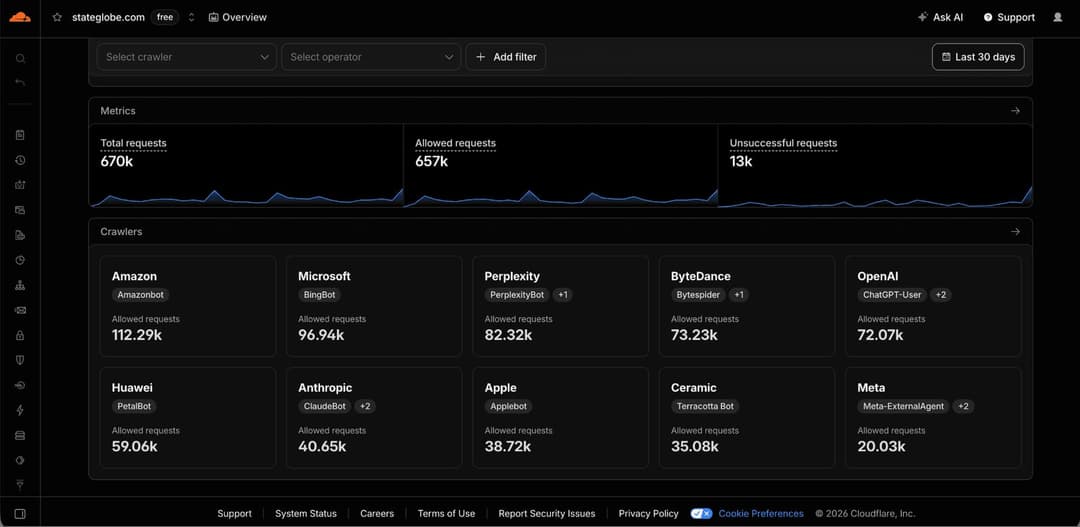
Task: Open the stacked drives caching icon in sidebar
Action: [x=20, y=435]
